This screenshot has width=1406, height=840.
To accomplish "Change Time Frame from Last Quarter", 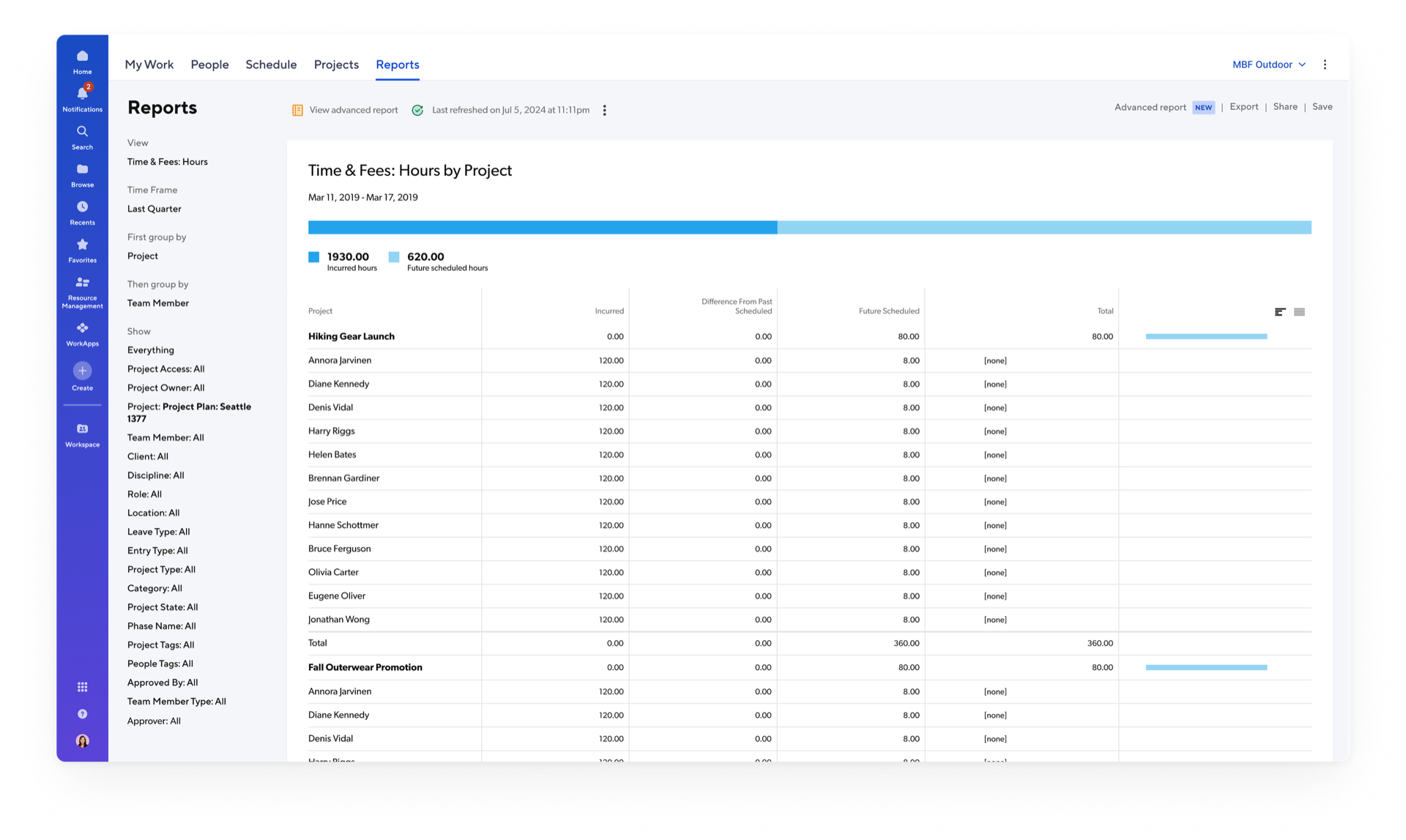I will click(154, 209).
